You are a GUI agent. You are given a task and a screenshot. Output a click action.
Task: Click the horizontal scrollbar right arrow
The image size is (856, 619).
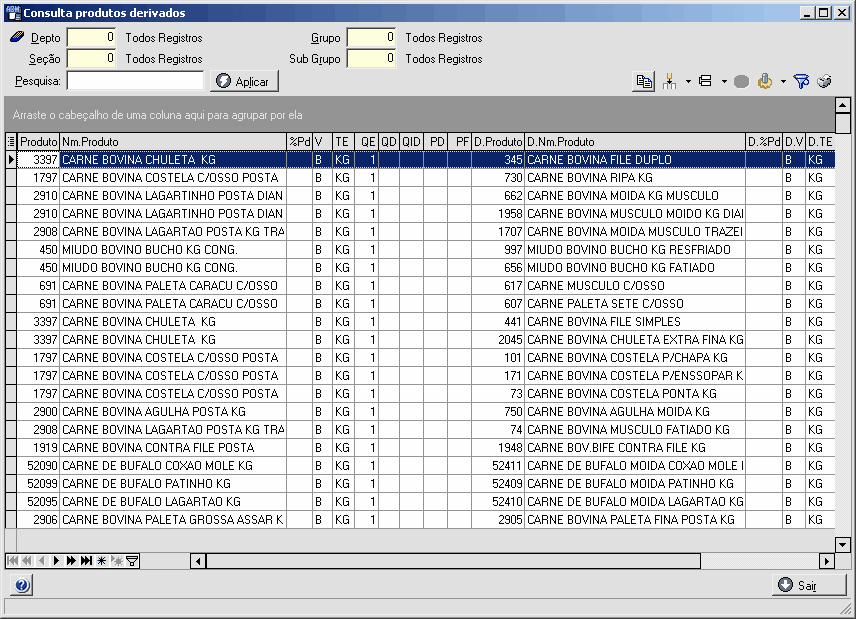pos(827,561)
